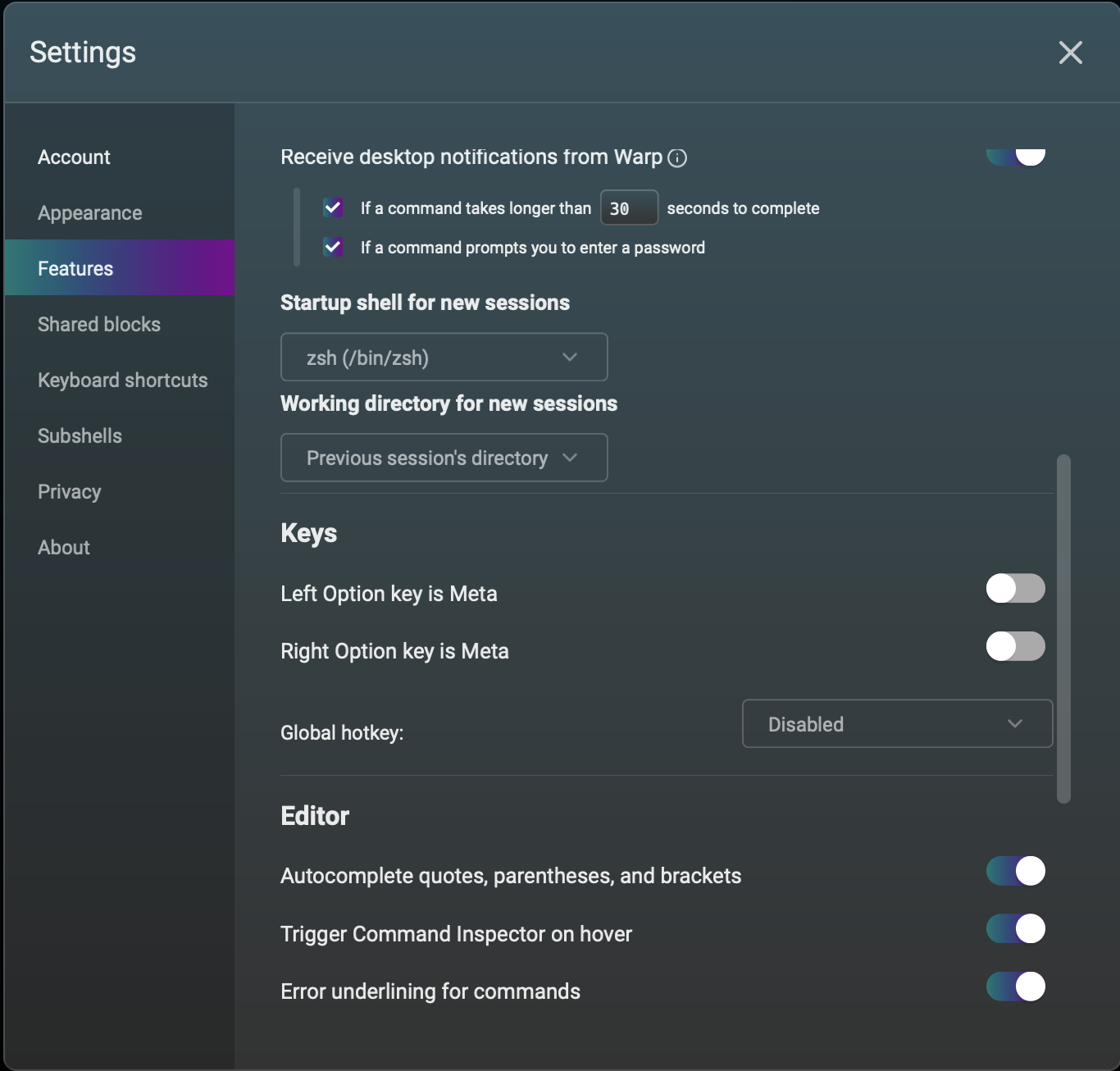This screenshot has width=1120, height=1071.
Task: Open the working directory dropdown
Action: (x=444, y=458)
